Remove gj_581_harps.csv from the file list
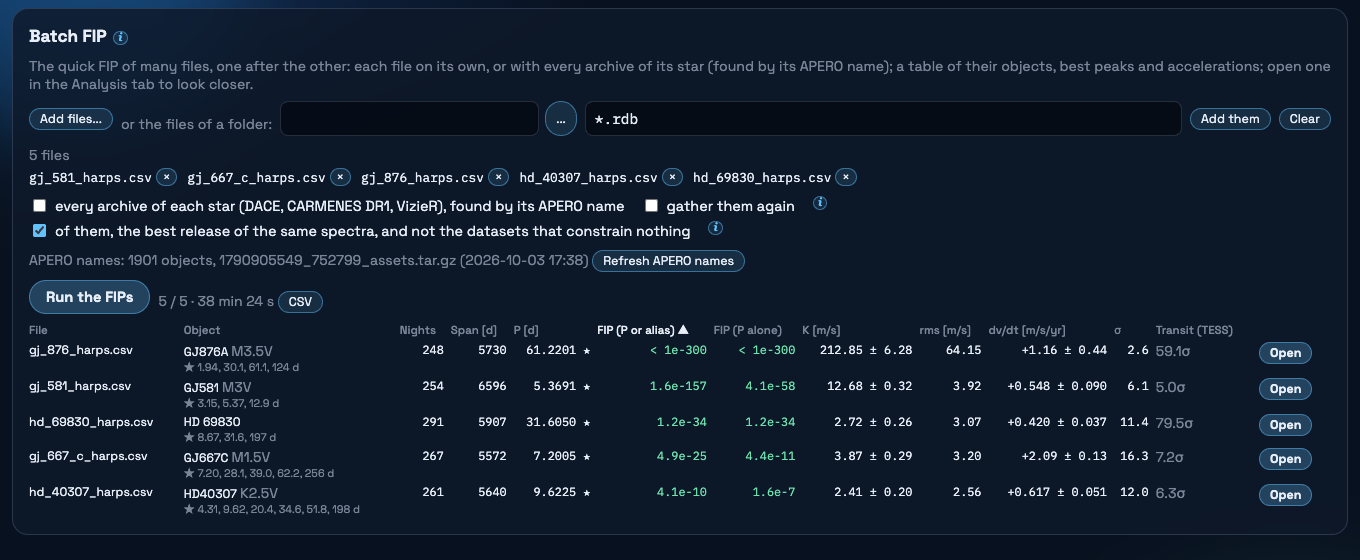The height and width of the screenshot is (560, 1360). pos(167,177)
